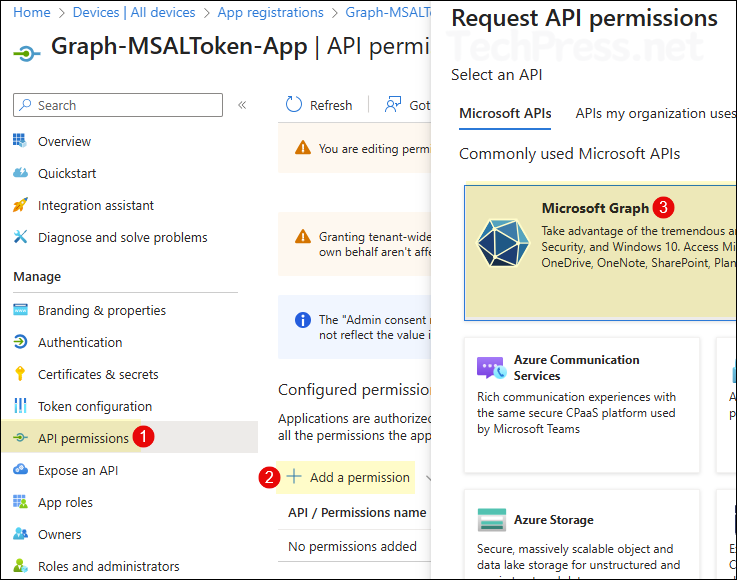The image size is (737, 580).
Task: Click the Overview icon in sidebar
Action: coord(20,141)
